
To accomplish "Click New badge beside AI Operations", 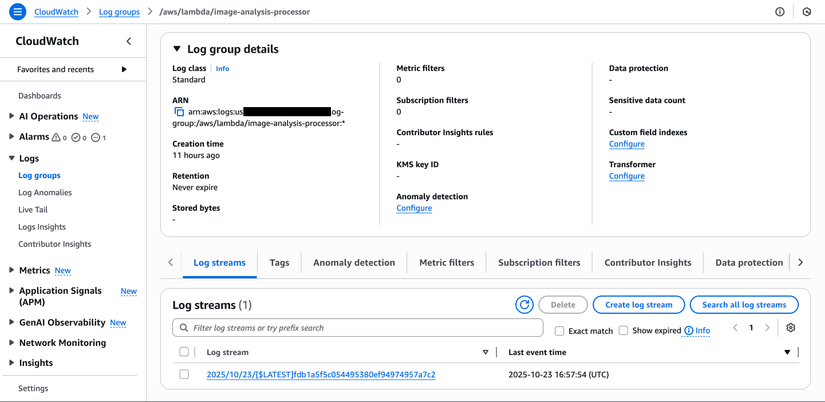I will pos(90,116).
